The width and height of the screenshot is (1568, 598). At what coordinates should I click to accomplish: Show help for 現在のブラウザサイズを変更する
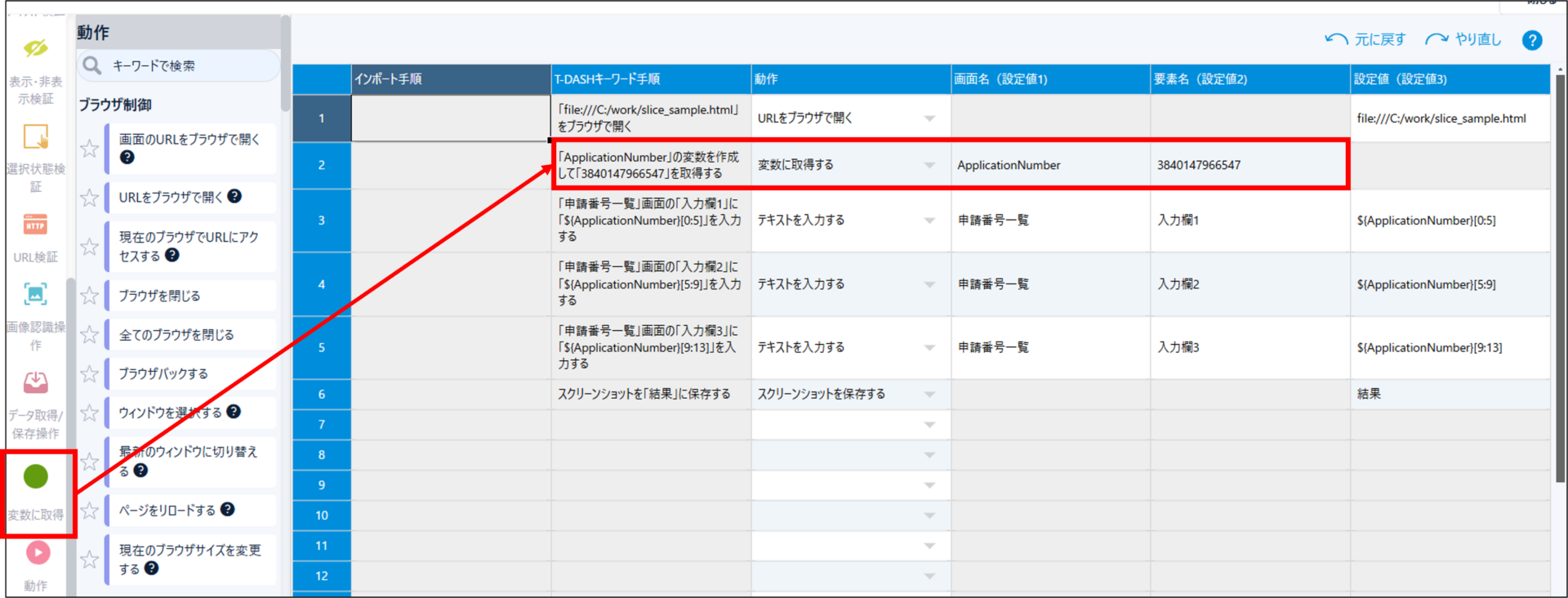point(151,568)
